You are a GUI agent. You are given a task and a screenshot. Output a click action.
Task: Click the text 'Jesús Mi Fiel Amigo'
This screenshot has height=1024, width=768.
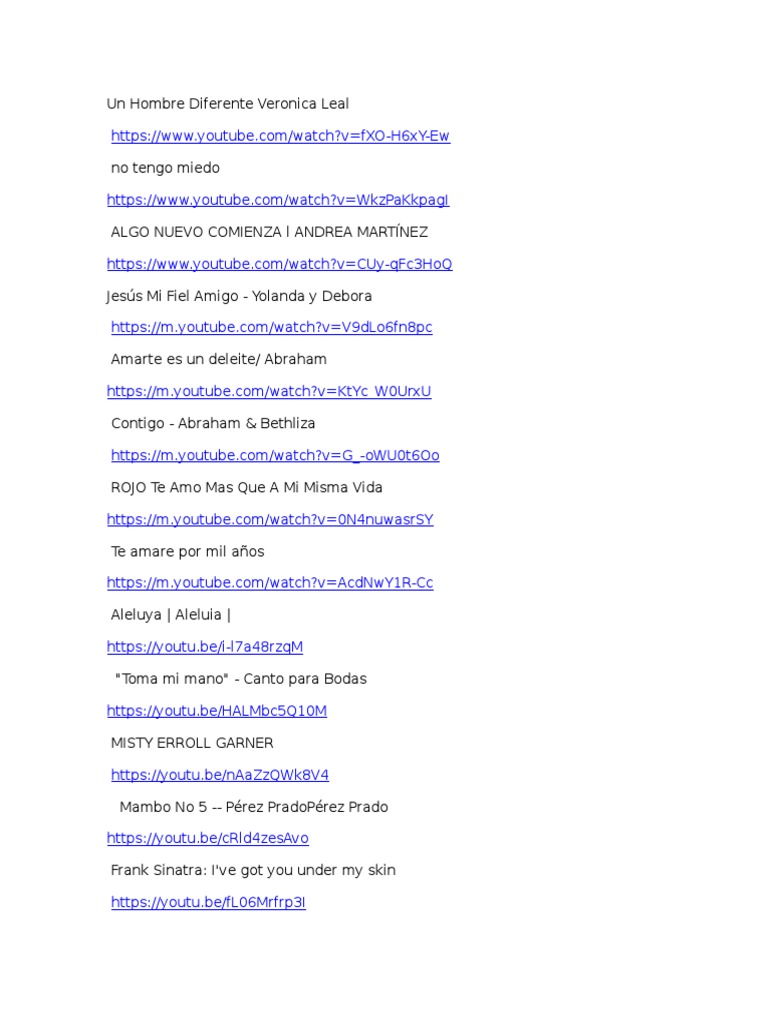click(172, 296)
